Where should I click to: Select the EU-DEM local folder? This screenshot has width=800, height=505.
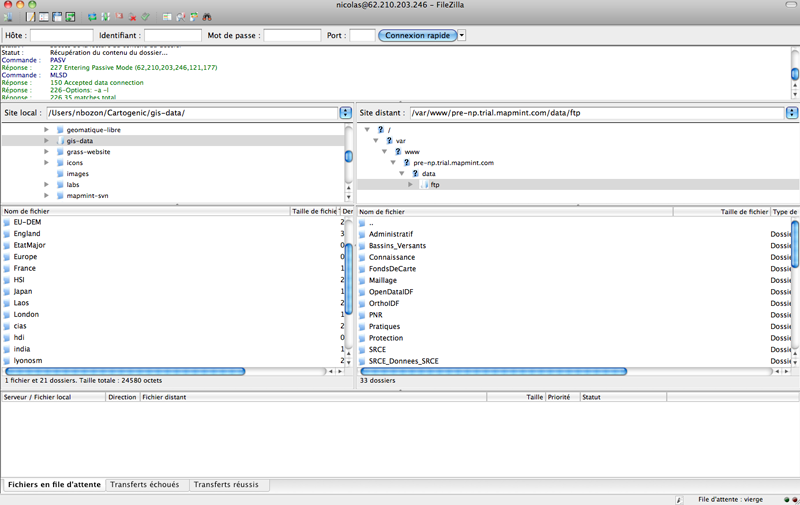pos(28,222)
